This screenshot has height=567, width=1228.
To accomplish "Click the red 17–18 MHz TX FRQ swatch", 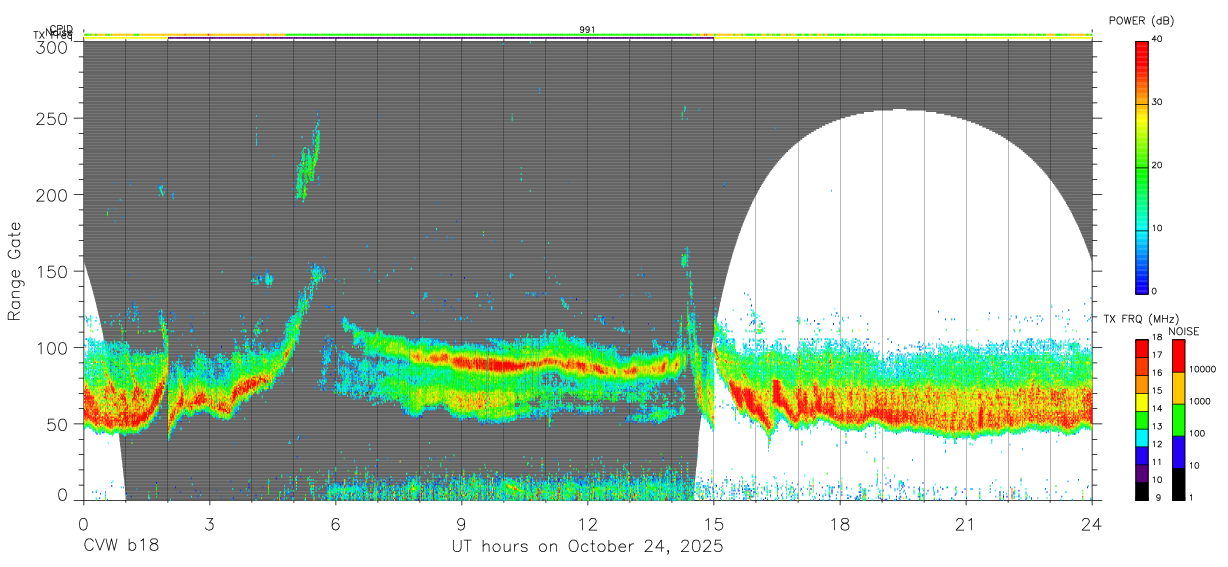I will click(x=1141, y=349).
